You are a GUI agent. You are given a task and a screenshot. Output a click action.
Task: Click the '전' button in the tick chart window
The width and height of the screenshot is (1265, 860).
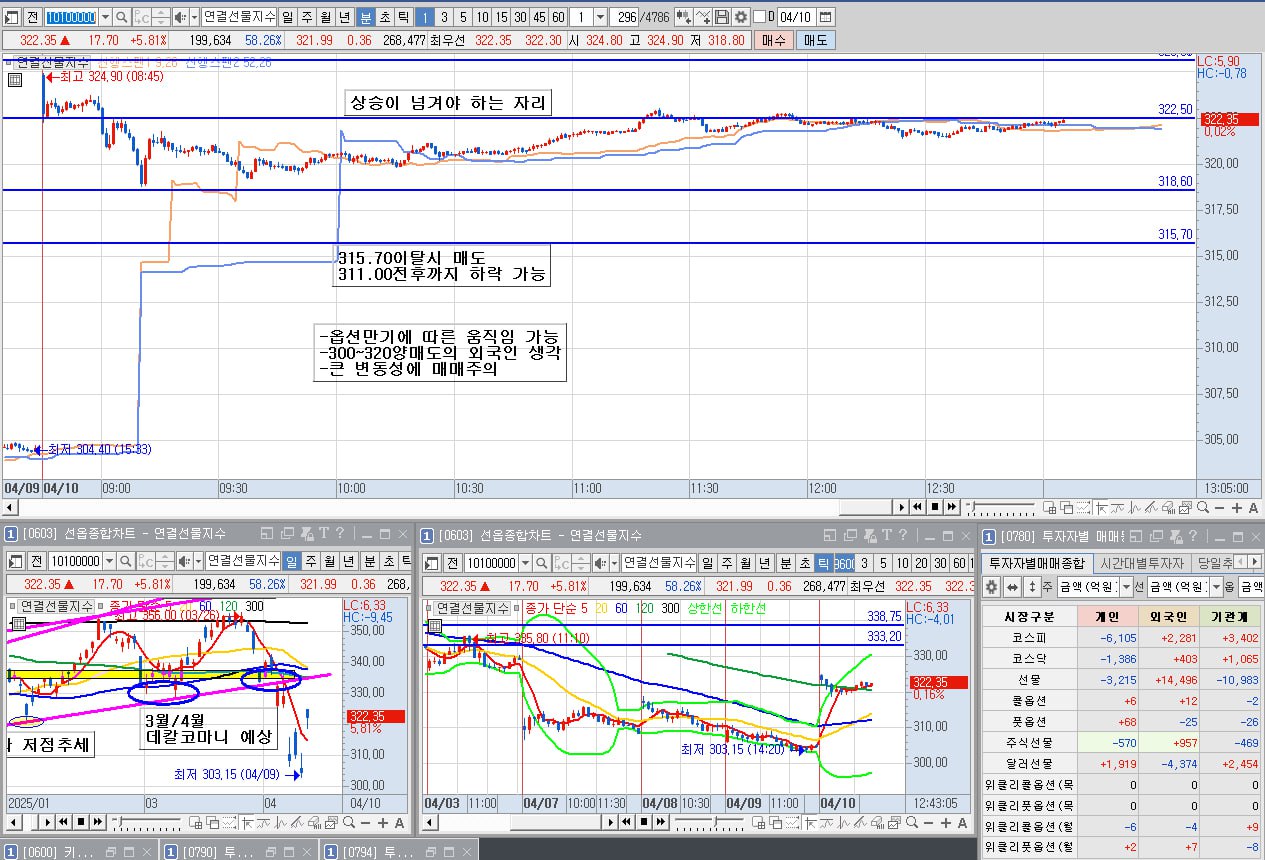(455, 563)
